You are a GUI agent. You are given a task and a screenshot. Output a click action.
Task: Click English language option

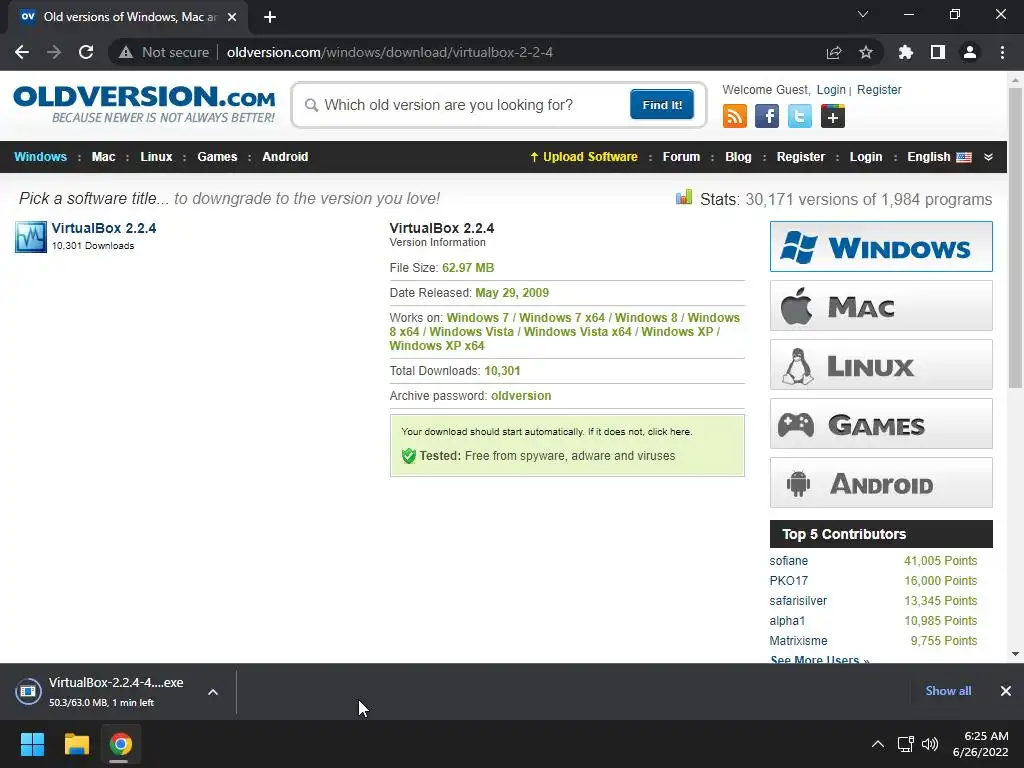928,157
